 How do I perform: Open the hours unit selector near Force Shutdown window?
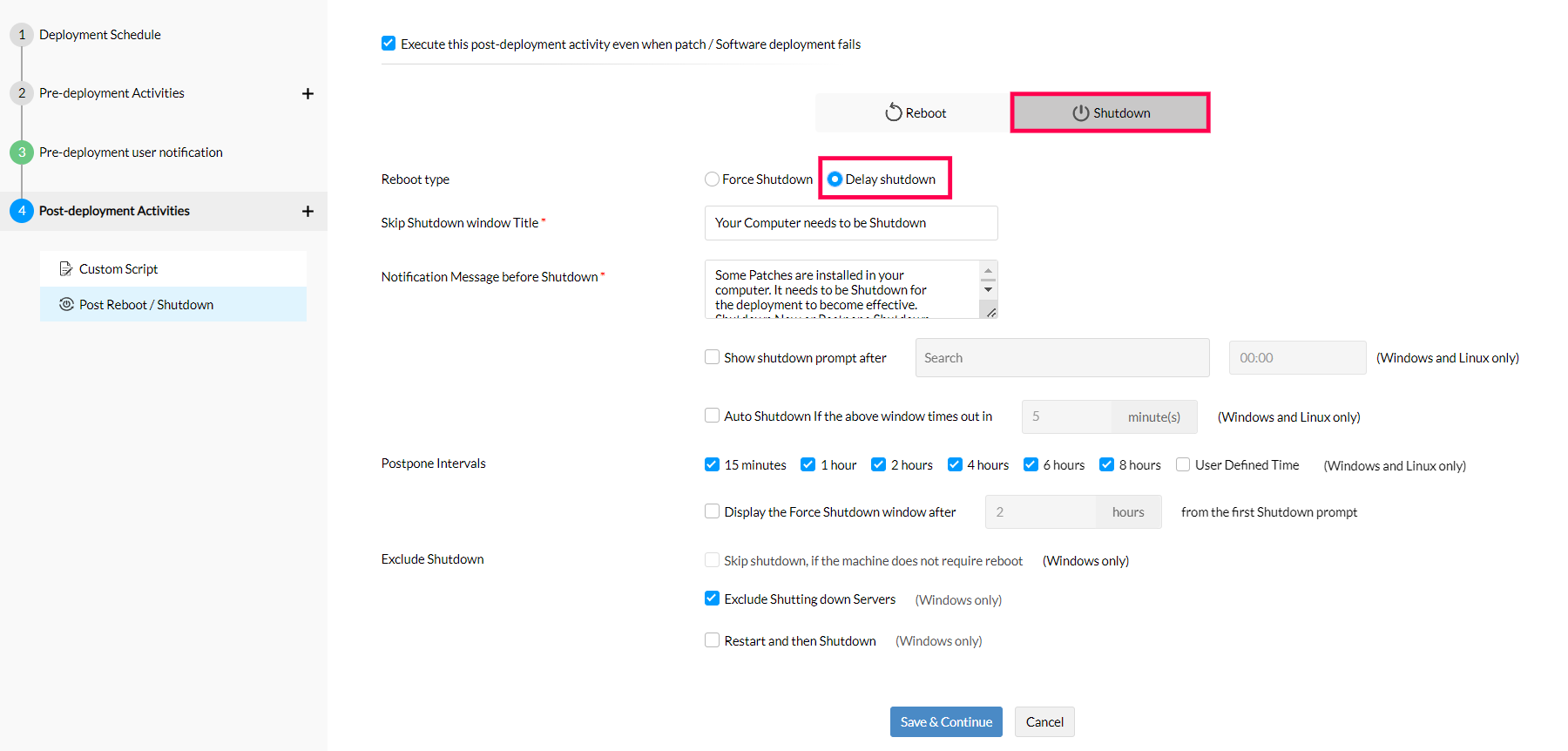[1127, 511]
